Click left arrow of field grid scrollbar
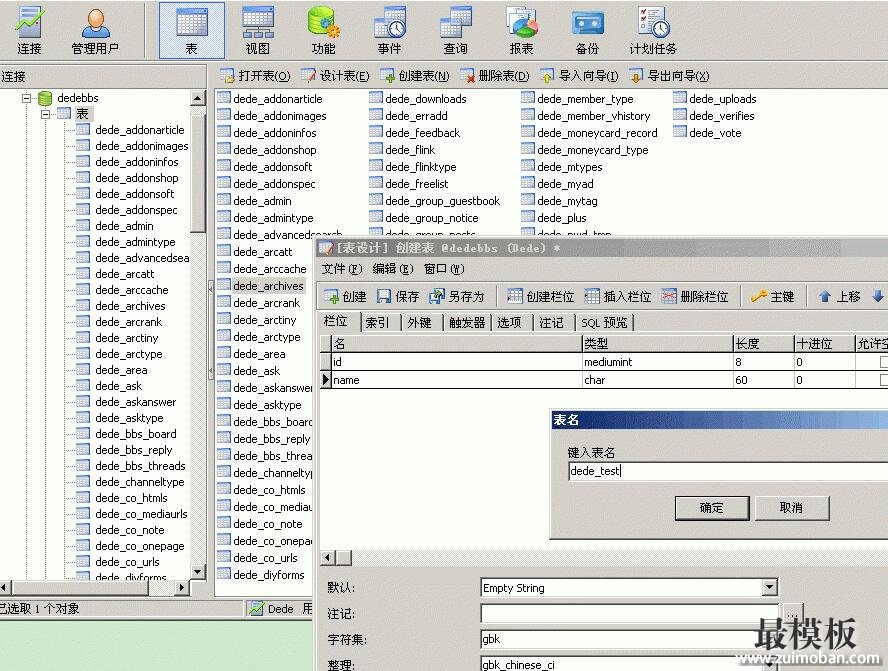888x671 pixels. click(327, 558)
